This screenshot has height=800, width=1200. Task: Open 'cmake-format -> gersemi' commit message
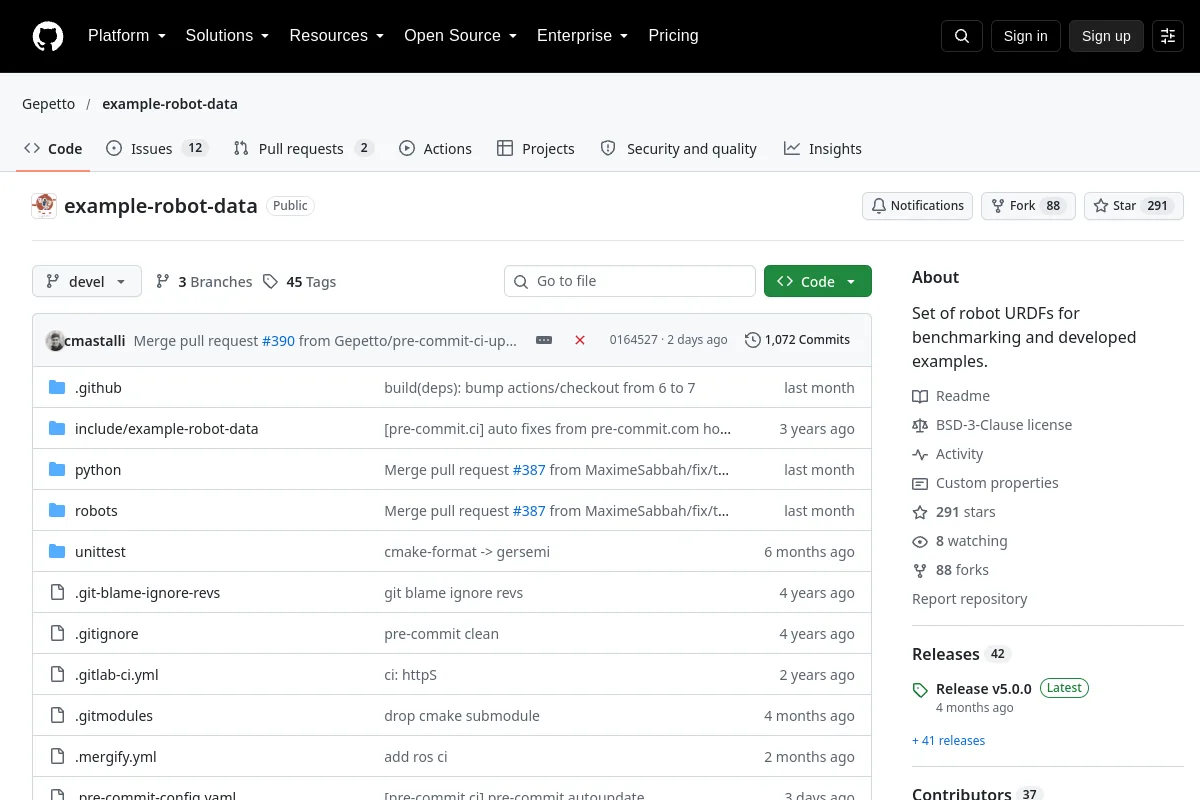467,552
